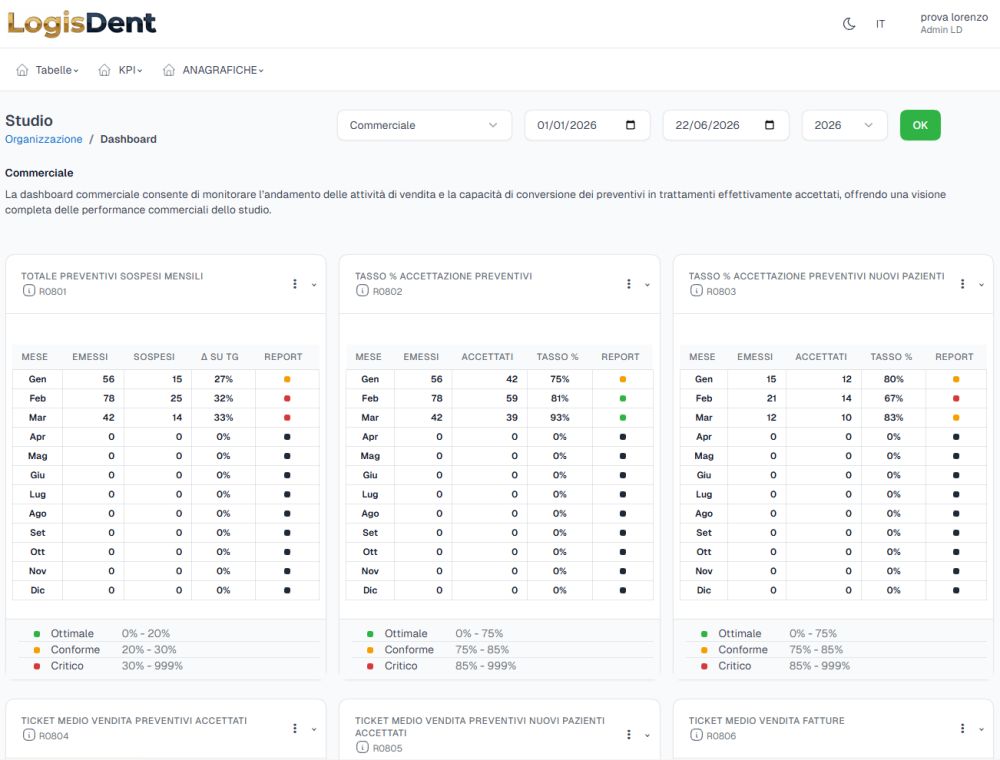
Task: Click home icon beside Tabelle
Action: (x=22, y=70)
